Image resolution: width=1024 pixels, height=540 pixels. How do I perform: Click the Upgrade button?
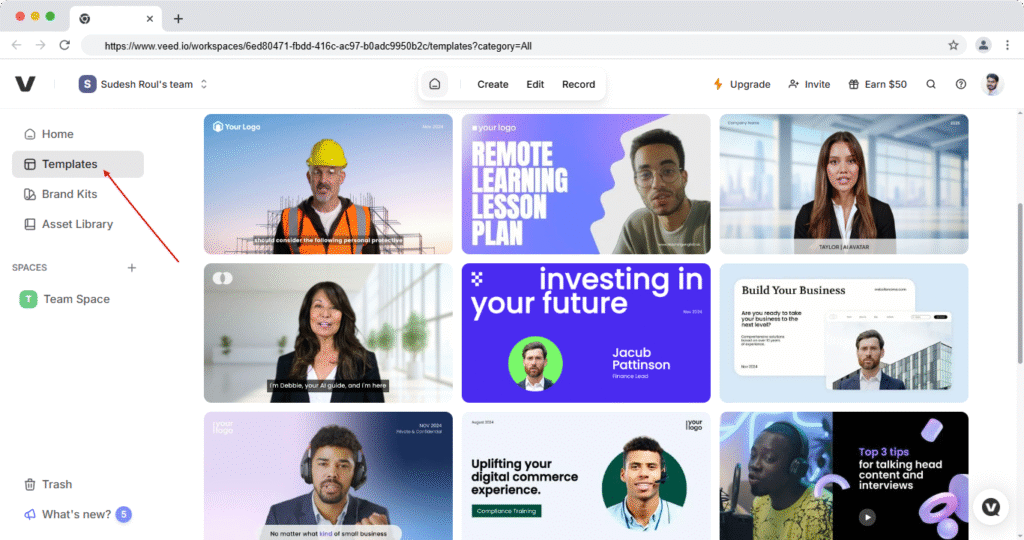click(742, 84)
